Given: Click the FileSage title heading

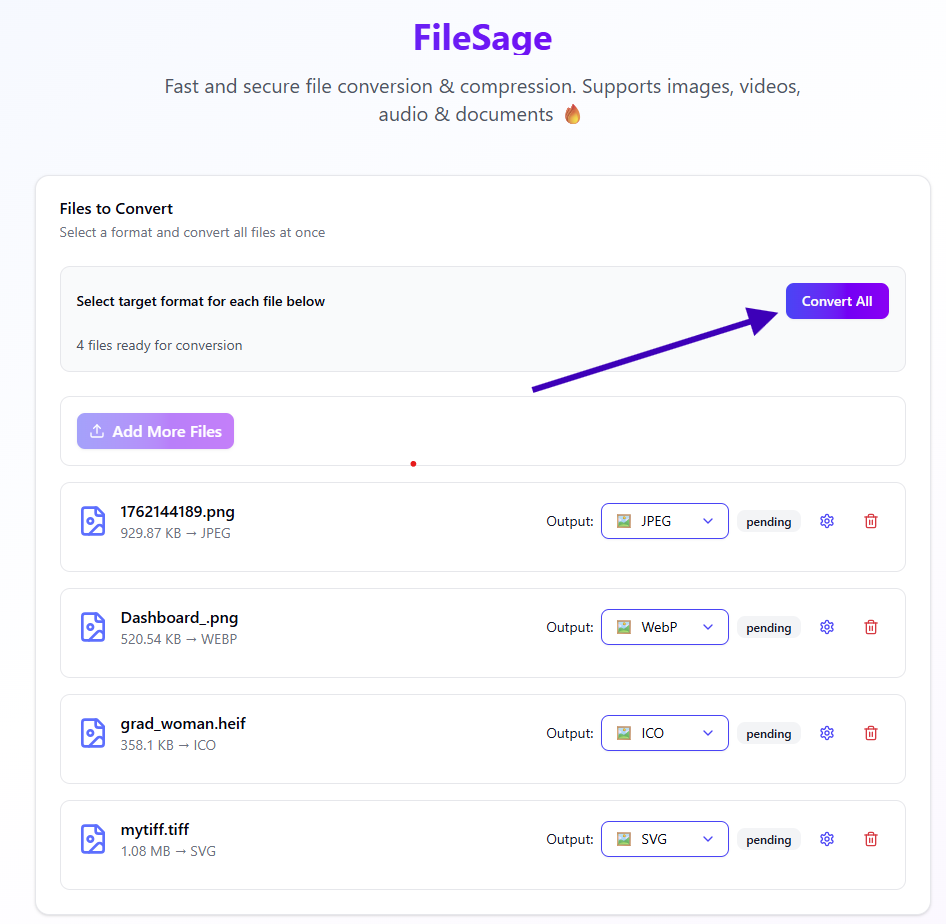Looking at the screenshot, I should [x=482, y=38].
